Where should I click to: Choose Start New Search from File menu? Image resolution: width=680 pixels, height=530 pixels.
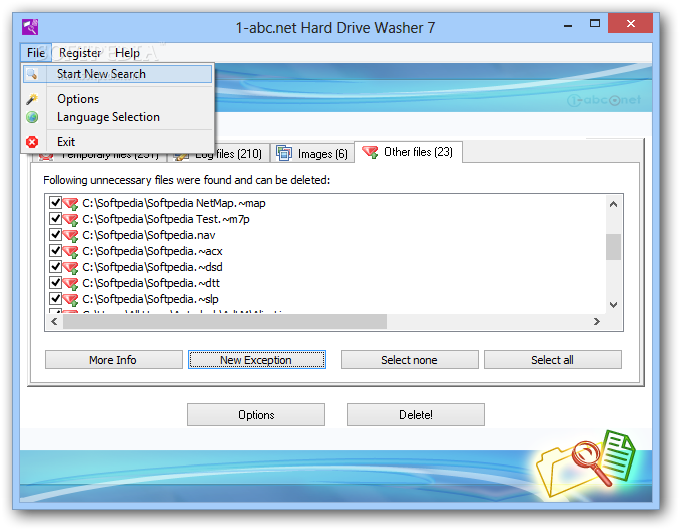coord(117,74)
